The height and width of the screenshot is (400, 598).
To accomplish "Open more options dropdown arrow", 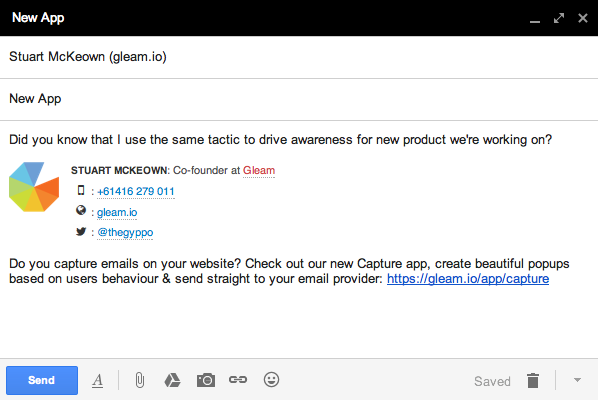I will (x=577, y=380).
